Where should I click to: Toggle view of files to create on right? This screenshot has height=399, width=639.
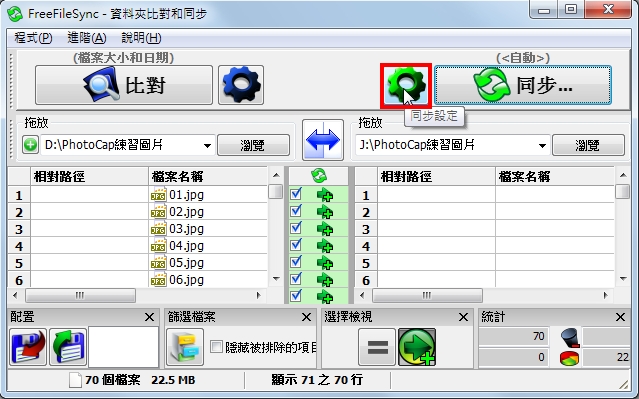coord(417,347)
